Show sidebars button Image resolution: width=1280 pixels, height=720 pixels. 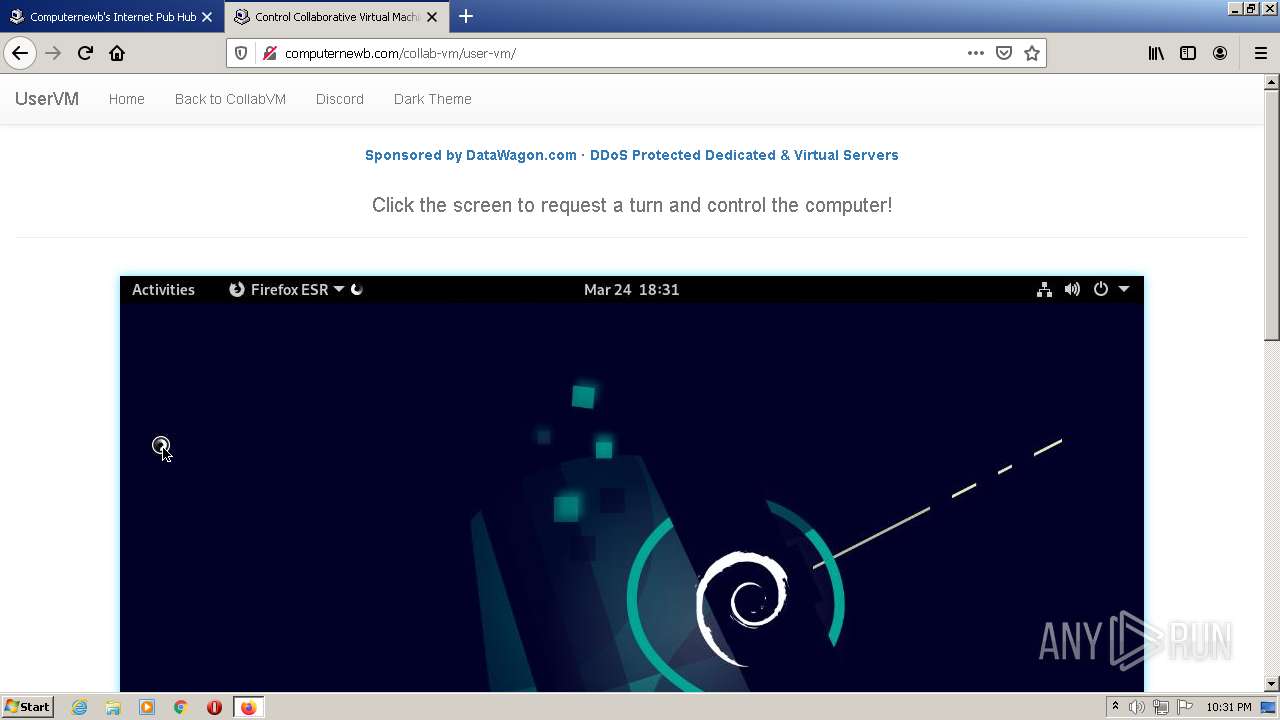click(1188, 53)
